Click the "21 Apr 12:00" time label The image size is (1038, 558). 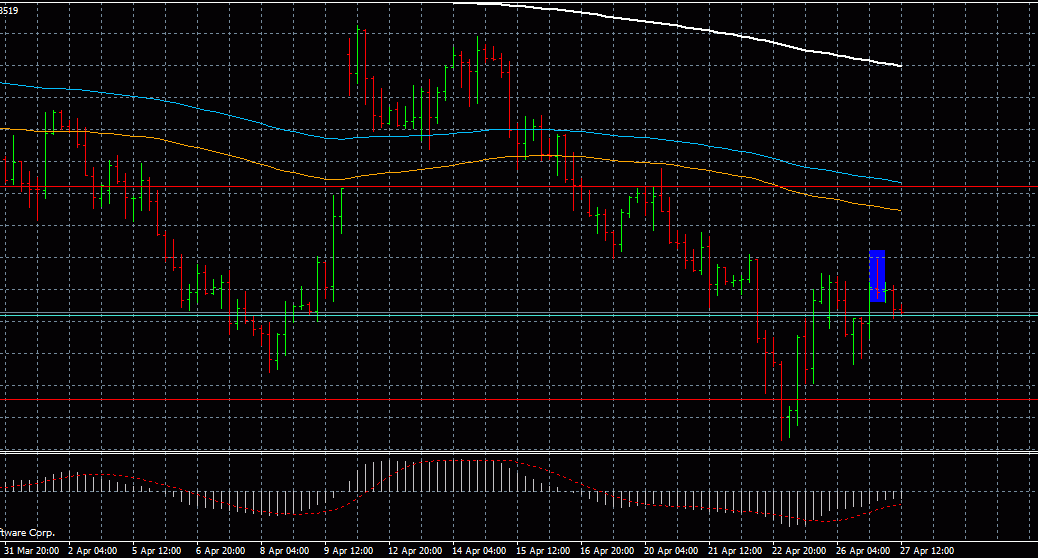coord(735,551)
